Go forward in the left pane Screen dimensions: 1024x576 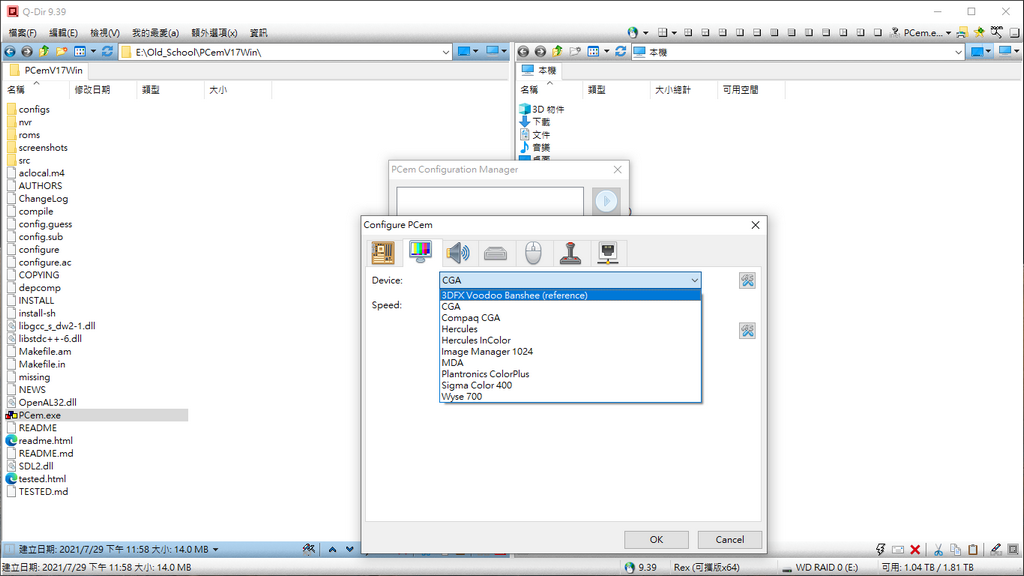pos(27,52)
